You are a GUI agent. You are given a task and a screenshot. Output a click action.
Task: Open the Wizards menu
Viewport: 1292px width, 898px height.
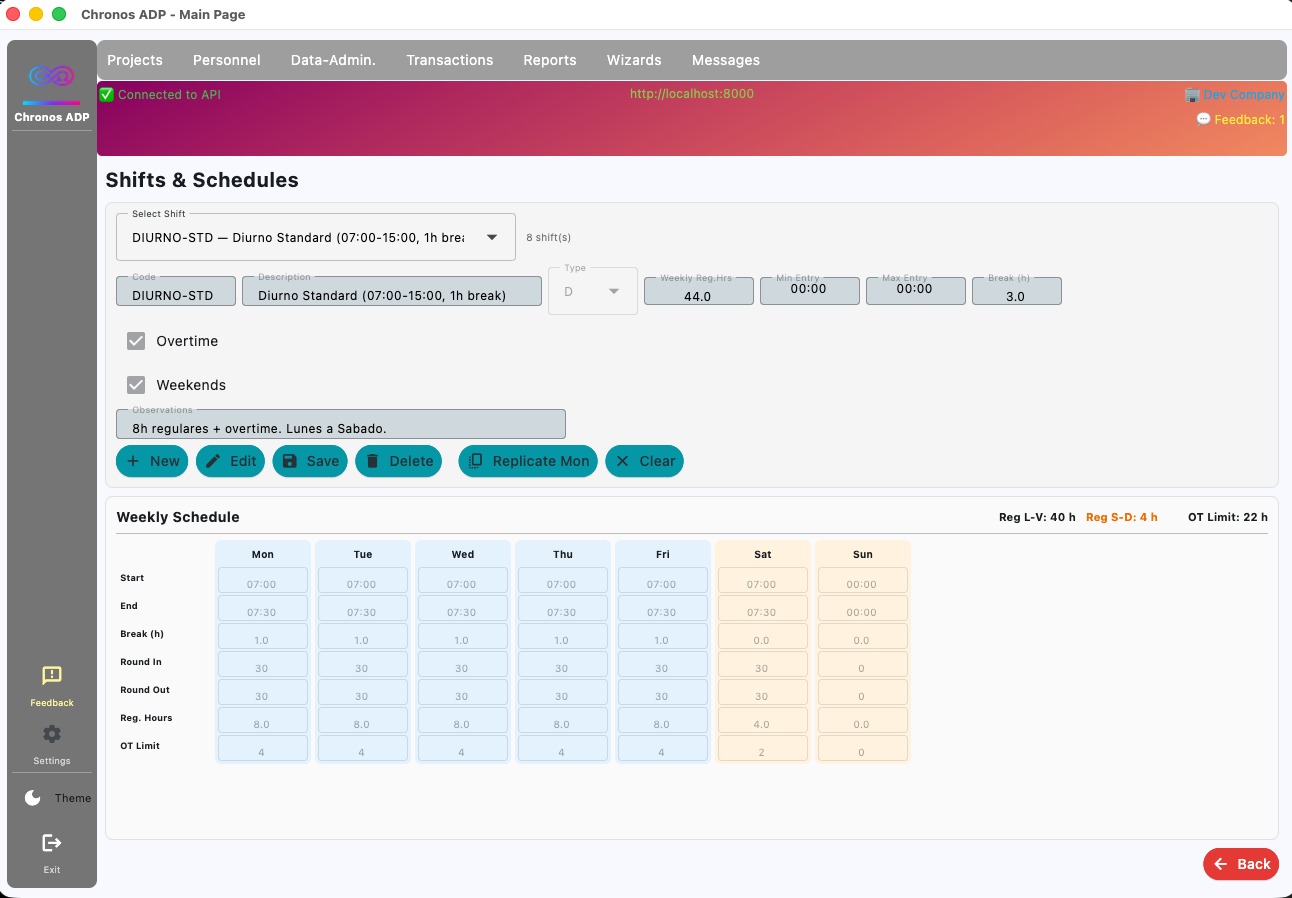pyautogui.click(x=634, y=60)
